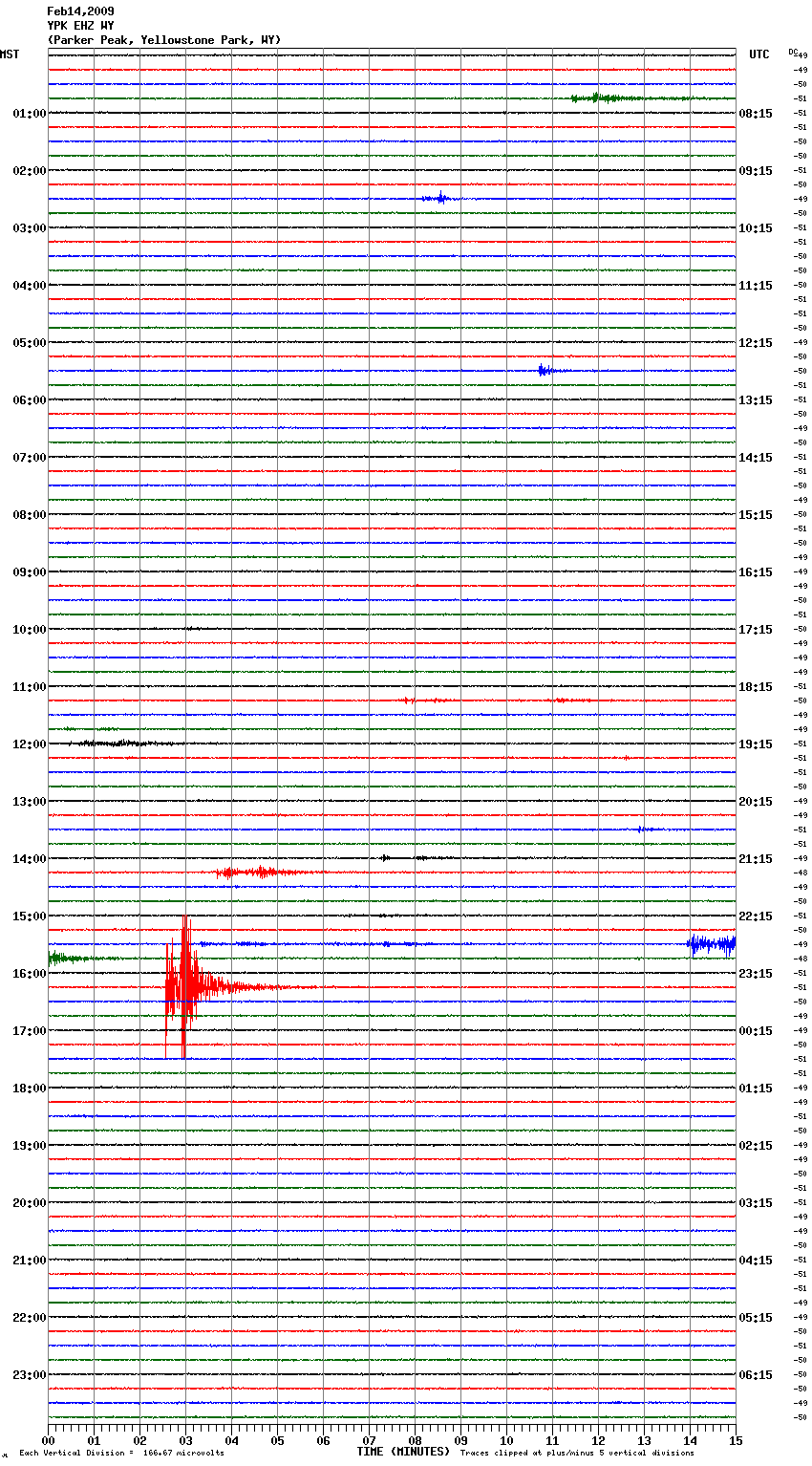Click the 06:15 UTC row label
This screenshot has width=812, height=1466.
756,1375
